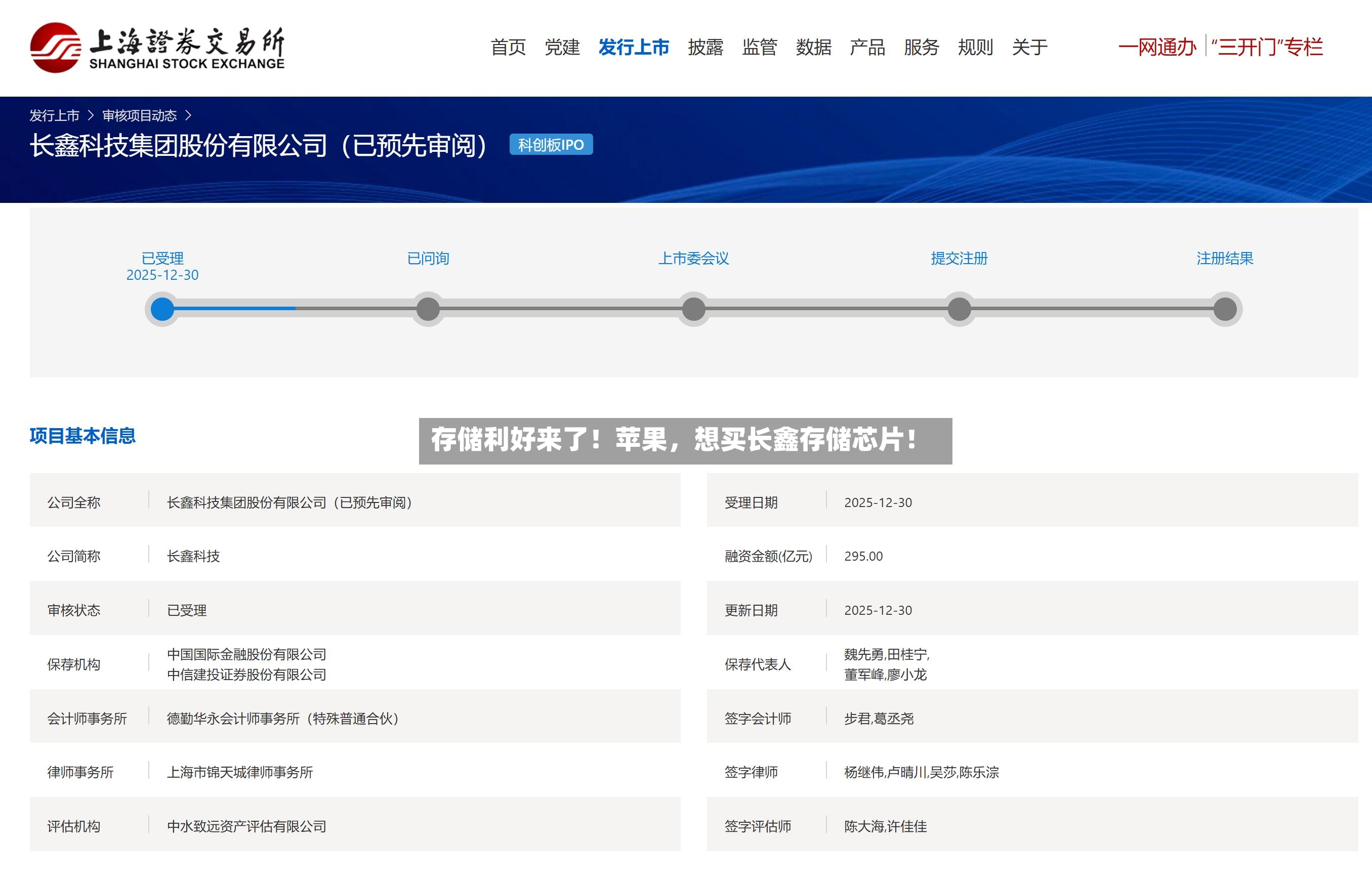Click sponsor representatives 魏先勇,田桂宁
Image resolution: width=1372 pixels, height=883 pixels.
pos(886,654)
